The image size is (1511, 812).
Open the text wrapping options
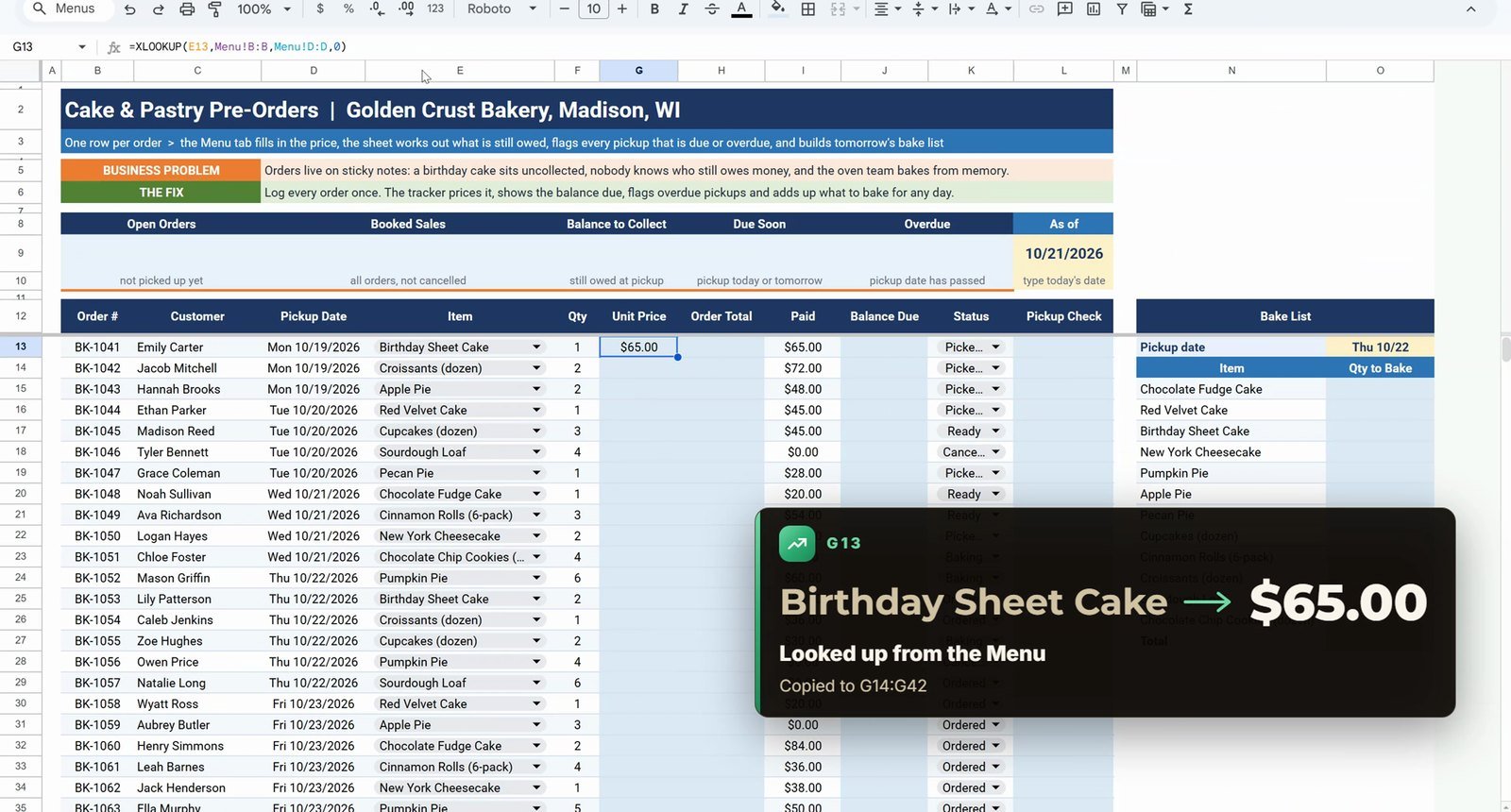click(959, 8)
